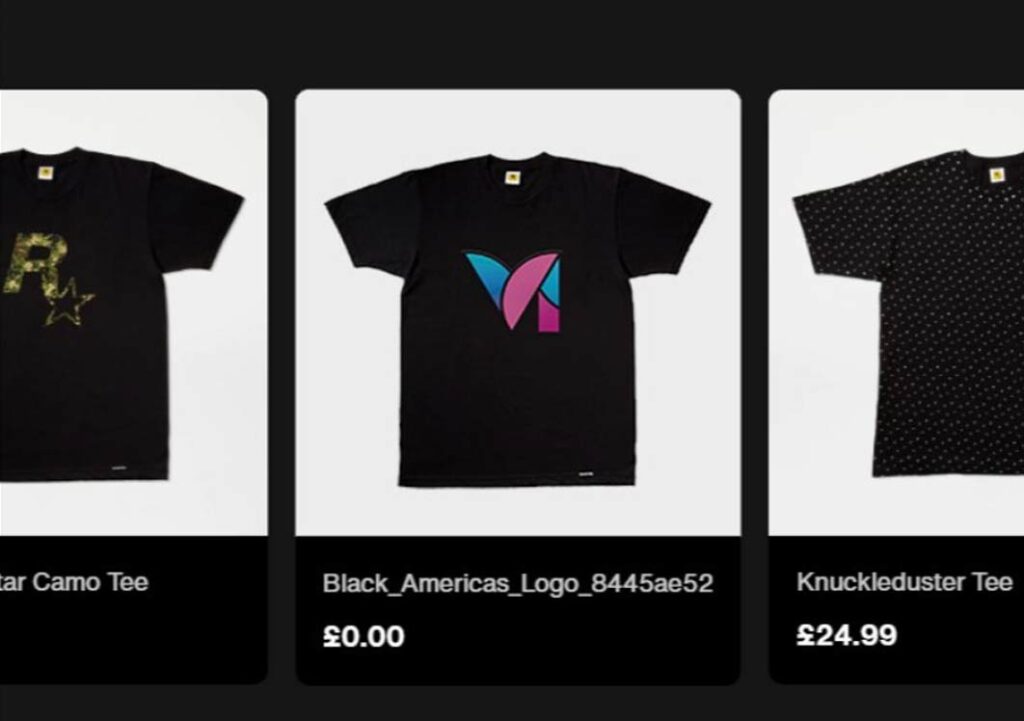Open the Black_Americas_Logo tee product image
Image resolution: width=1024 pixels, height=721 pixels.
[x=518, y=313]
